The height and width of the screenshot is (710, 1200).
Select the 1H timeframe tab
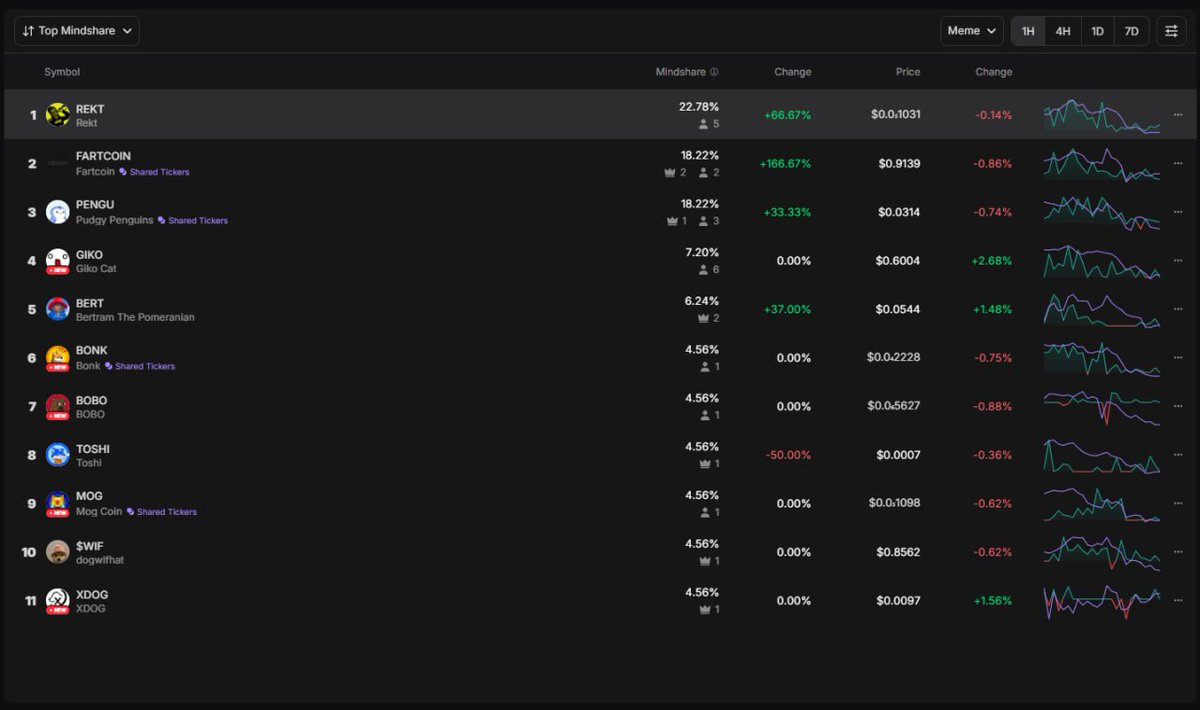click(x=1028, y=31)
